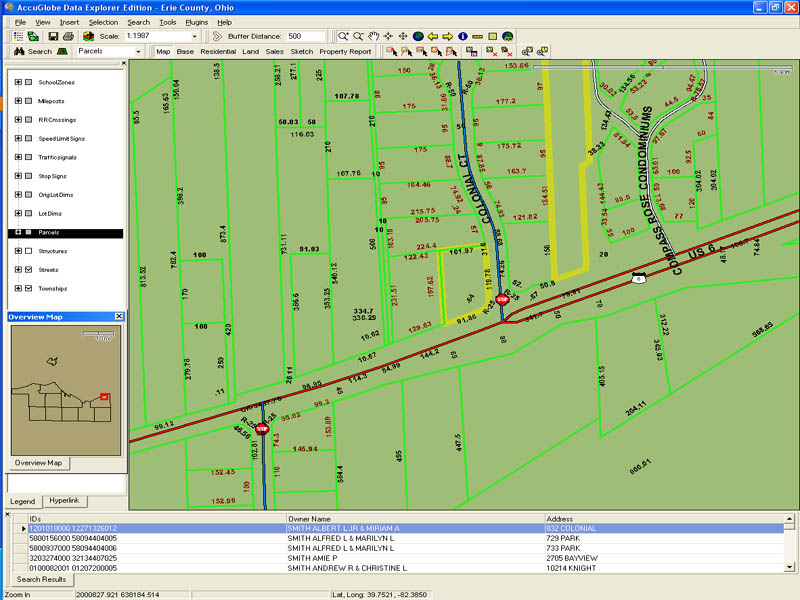
Task: Toggle the SchoolZones layer checkbox
Action: tap(29, 82)
